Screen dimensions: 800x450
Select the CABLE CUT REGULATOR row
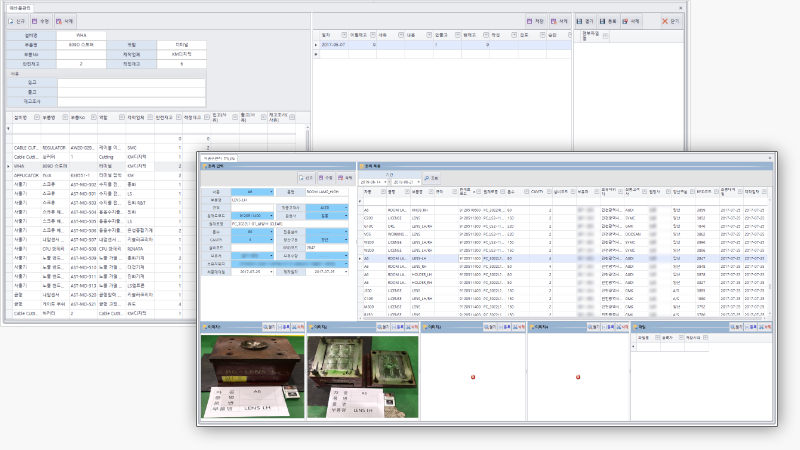tap(102, 147)
